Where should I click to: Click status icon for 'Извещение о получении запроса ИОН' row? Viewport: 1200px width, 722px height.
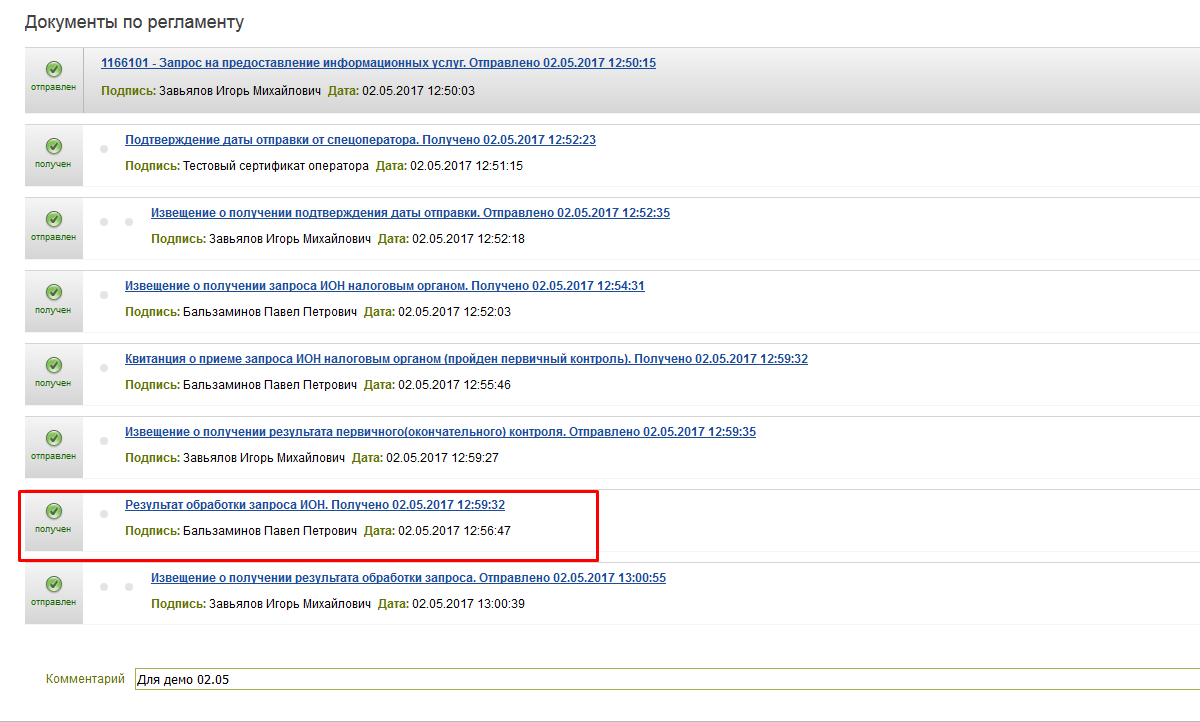tap(54, 292)
